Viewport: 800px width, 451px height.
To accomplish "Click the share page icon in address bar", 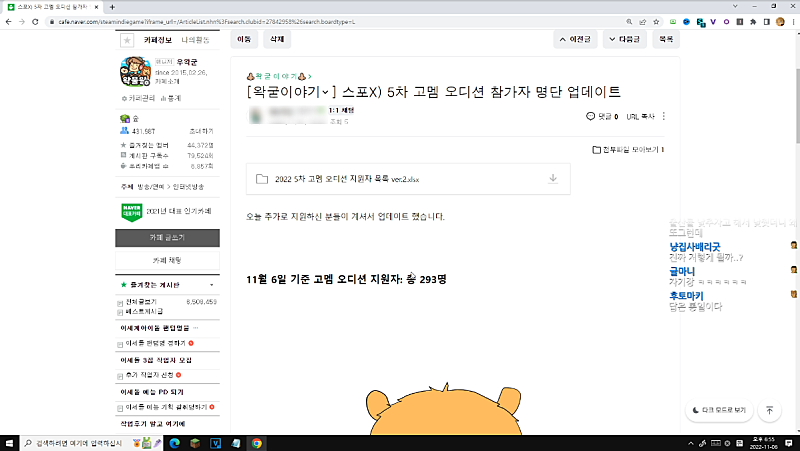I will click(642, 22).
